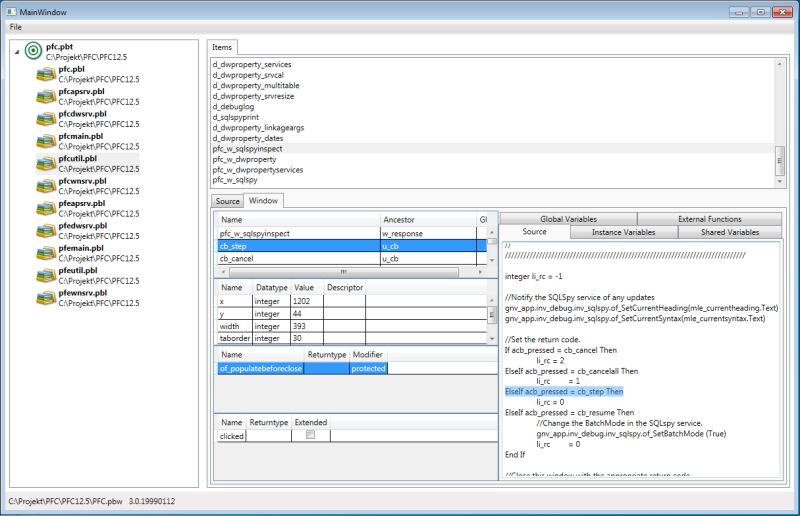Viewport: 800px width, 516px height.
Task: Click the pfcdwsrv.pbl library icon
Action: [46, 119]
